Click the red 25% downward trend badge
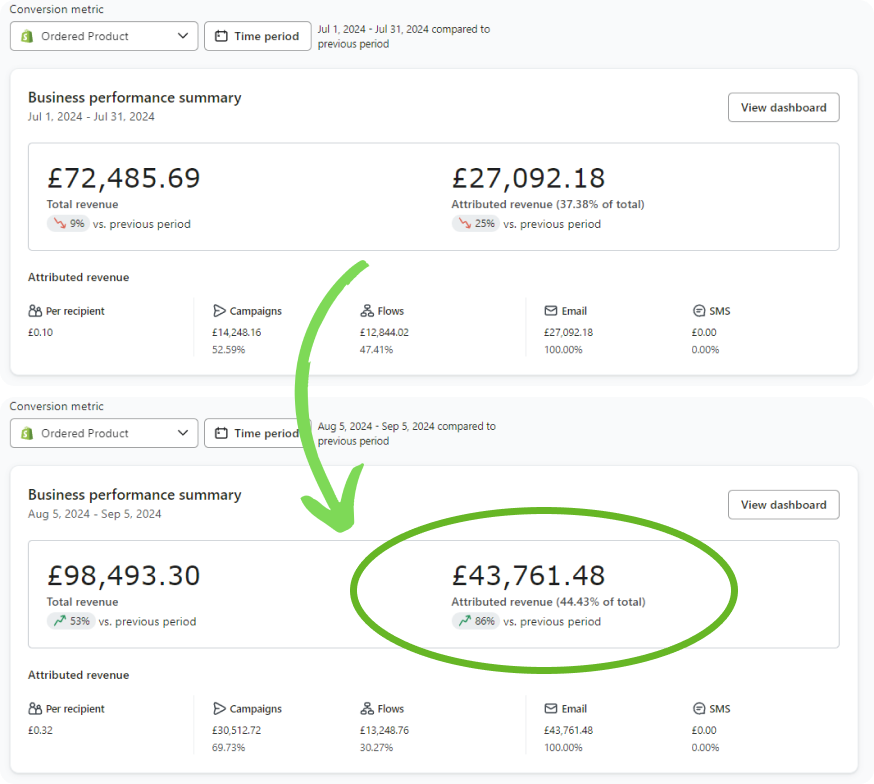 (475, 224)
